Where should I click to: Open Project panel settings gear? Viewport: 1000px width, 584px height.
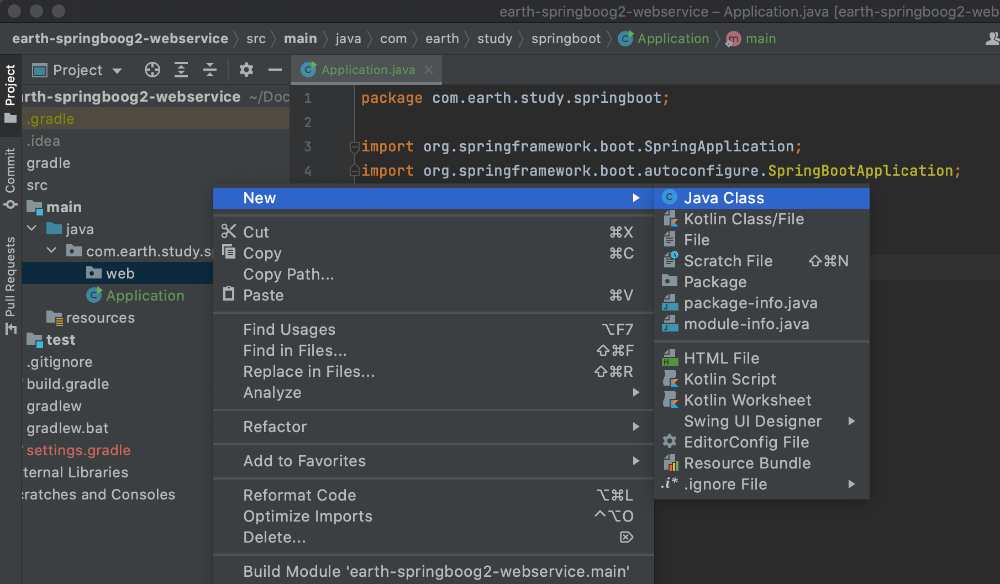[x=246, y=70]
